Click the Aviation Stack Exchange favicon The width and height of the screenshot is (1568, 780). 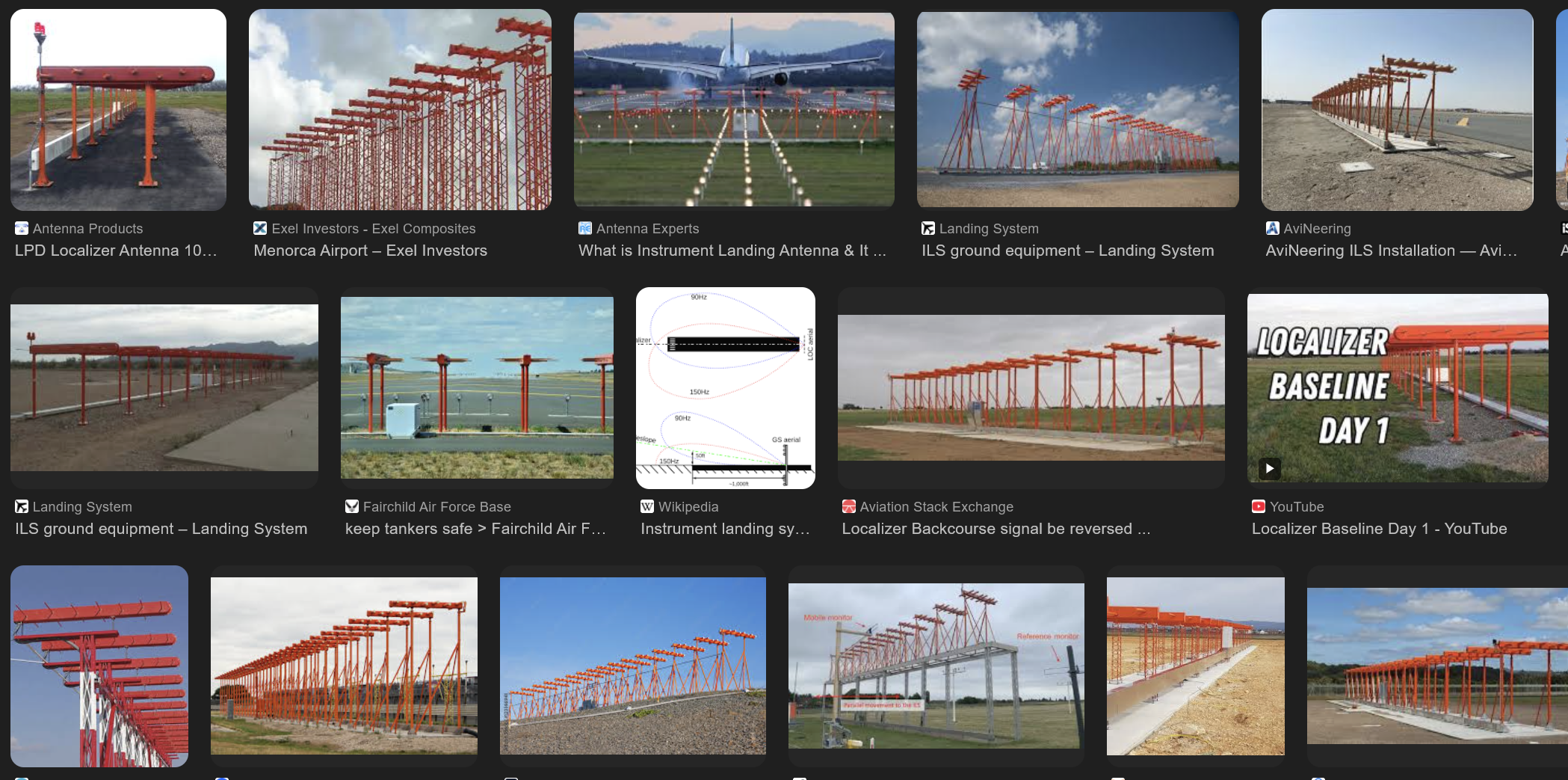[849, 506]
